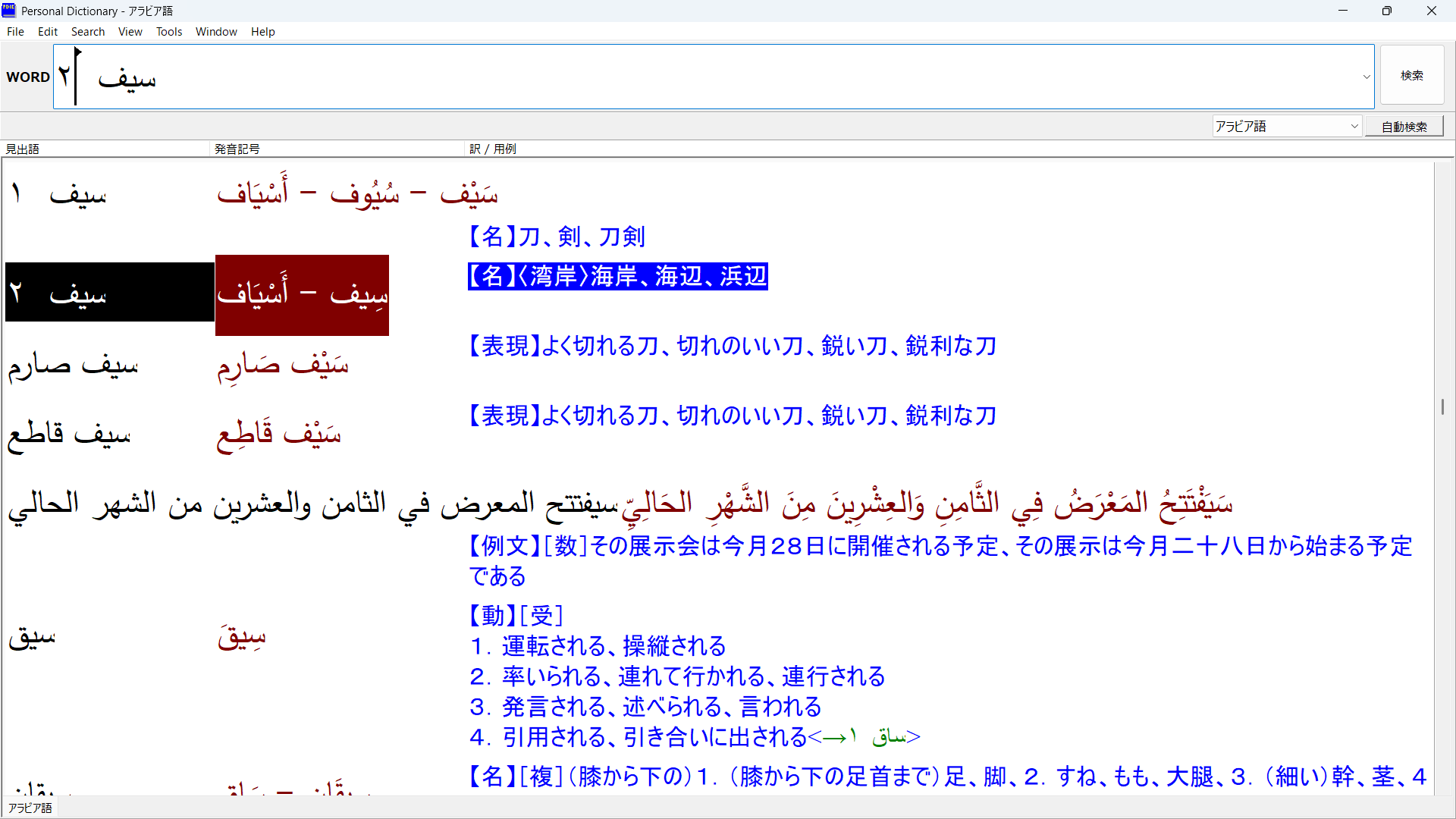Open the Help menu

click(x=262, y=32)
